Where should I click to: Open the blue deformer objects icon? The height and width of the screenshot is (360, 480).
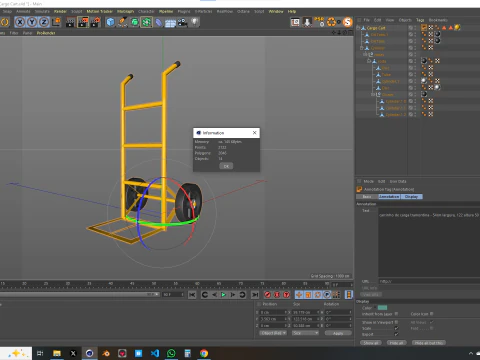click(159, 22)
